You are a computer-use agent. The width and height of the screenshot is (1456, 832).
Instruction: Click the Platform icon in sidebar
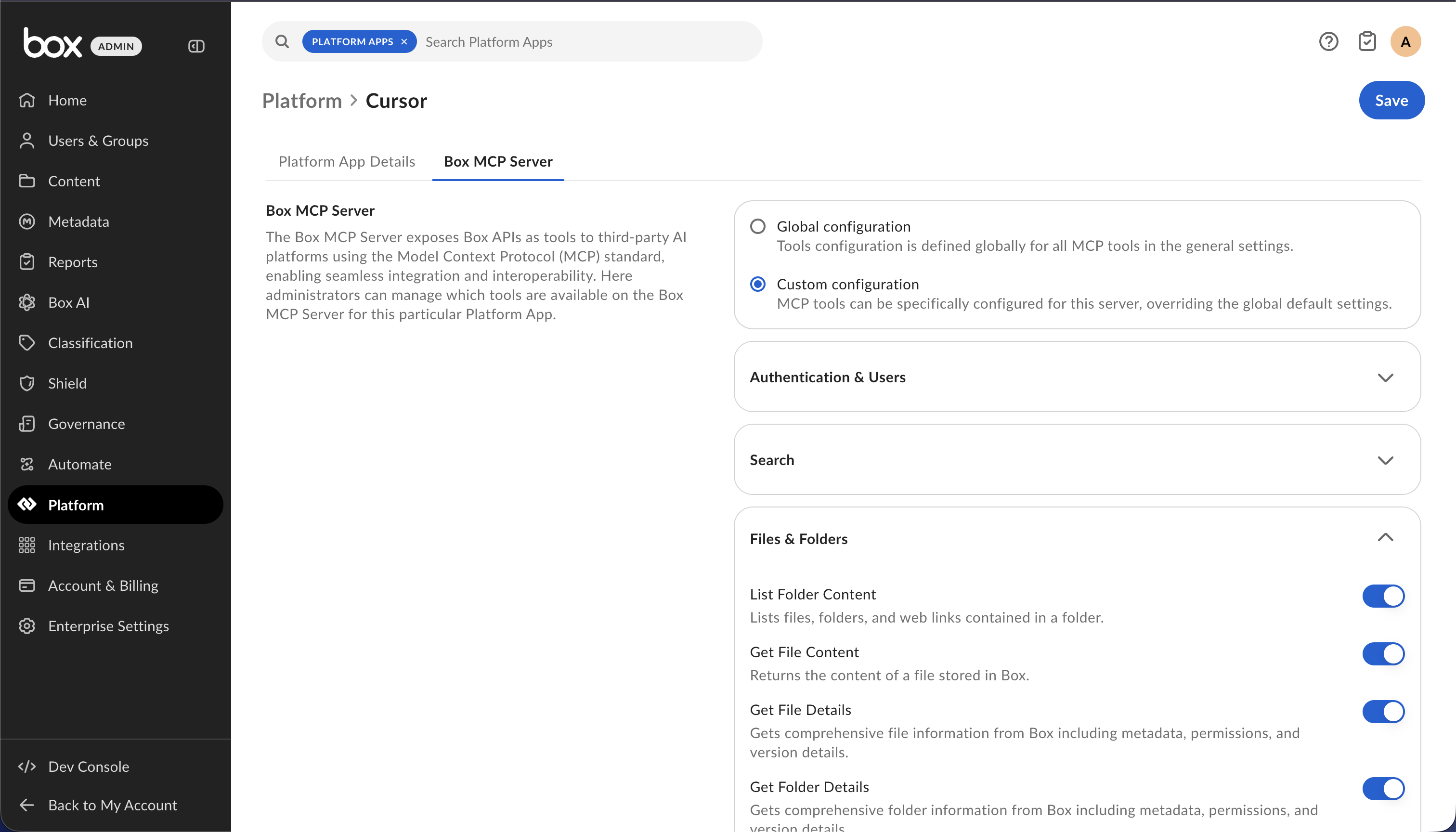[27, 505]
